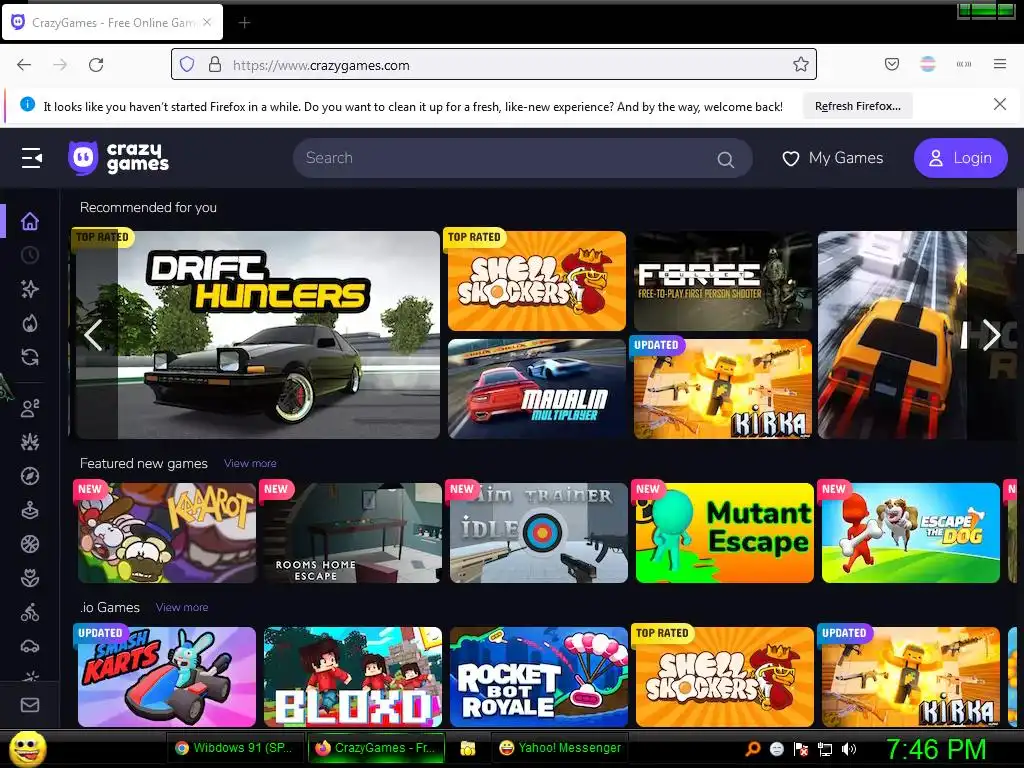Screen dimensions: 1024x768
Task: Open the Drift Hunters game
Action: click(x=258, y=335)
